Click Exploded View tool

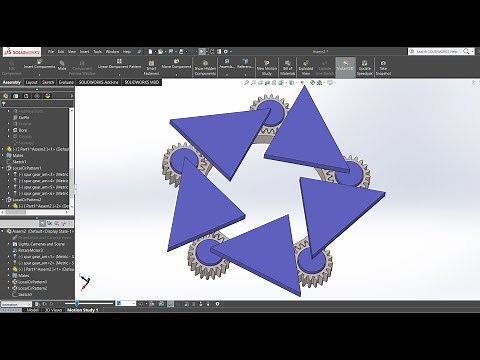[305, 68]
